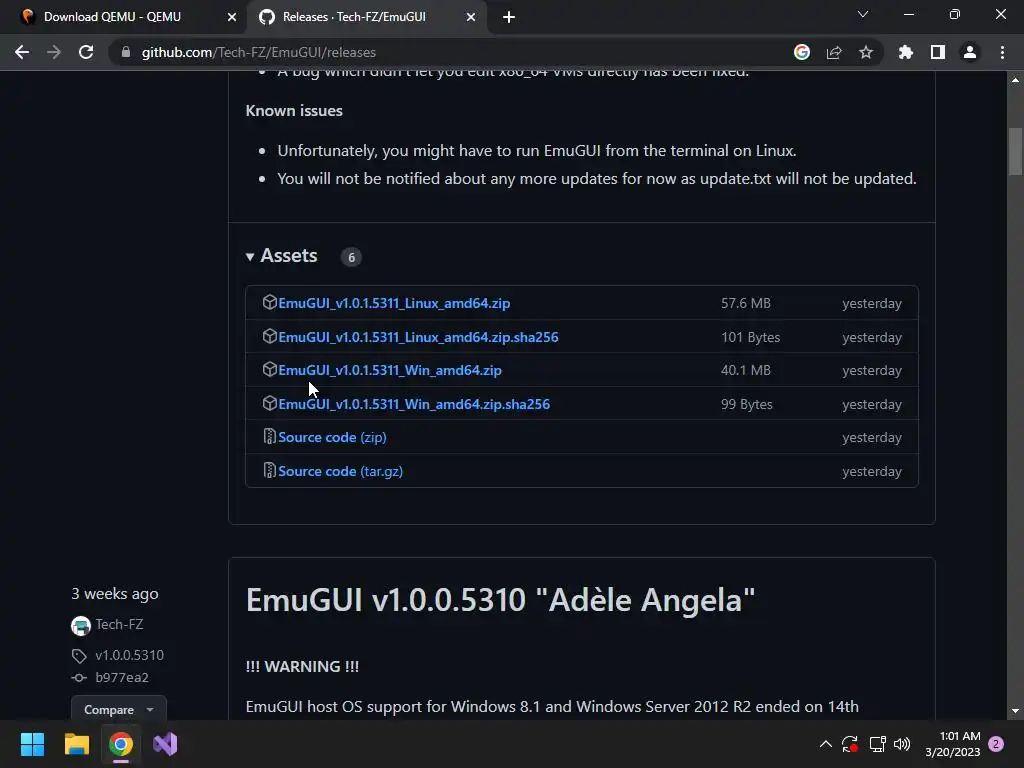
Task: Bookmark this page with the star icon
Action: pos(866,52)
